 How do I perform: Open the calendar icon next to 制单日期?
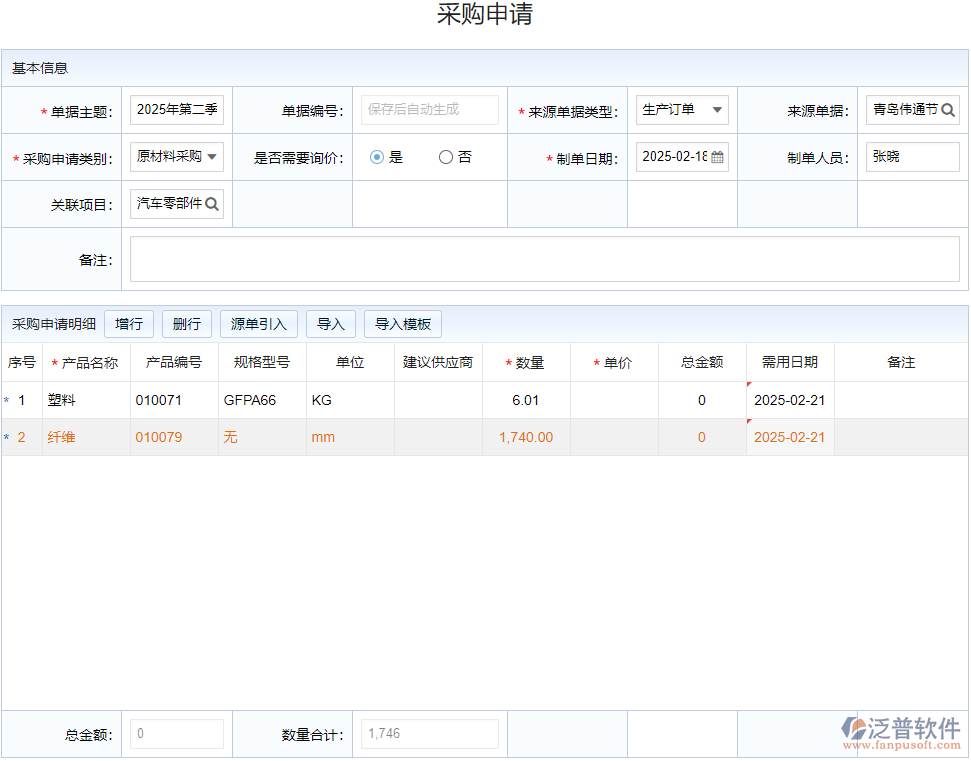[x=717, y=156]
